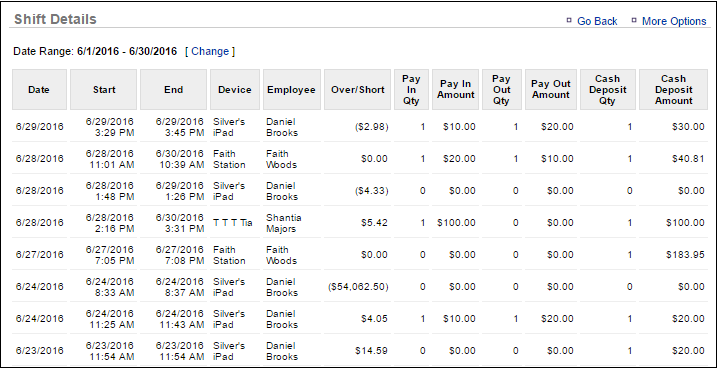Viewport: 717px width, 368px height.
Task: Click the End column header
Action: (173, 90)
